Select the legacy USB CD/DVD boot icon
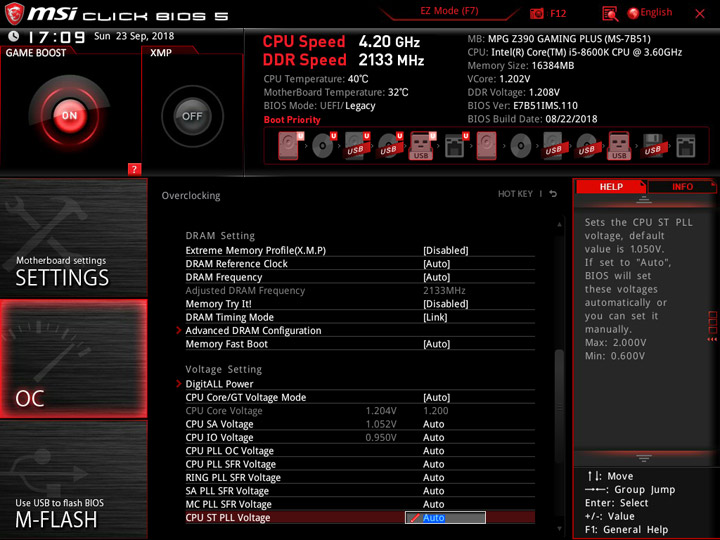Viewport: 720px width, 540px height. 586,146
